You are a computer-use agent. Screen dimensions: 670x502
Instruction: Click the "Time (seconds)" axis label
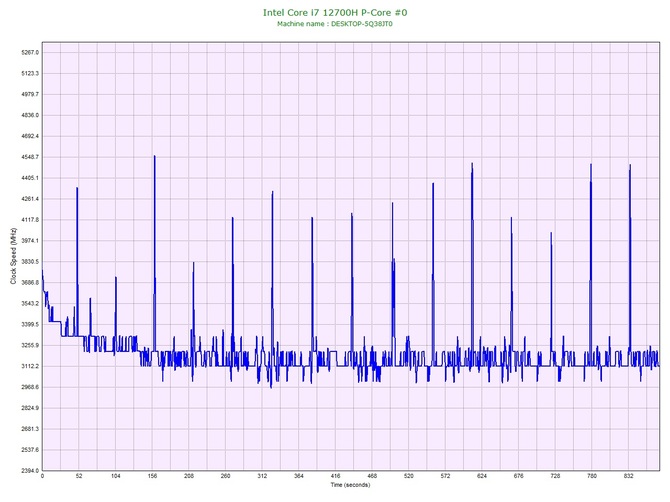tap(350, 484)
